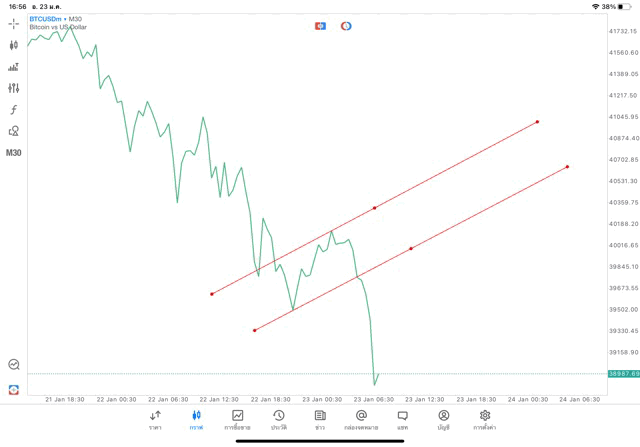Tap the current price label 38967.69
The image size is (640, 447).
(x=623, y=374)
